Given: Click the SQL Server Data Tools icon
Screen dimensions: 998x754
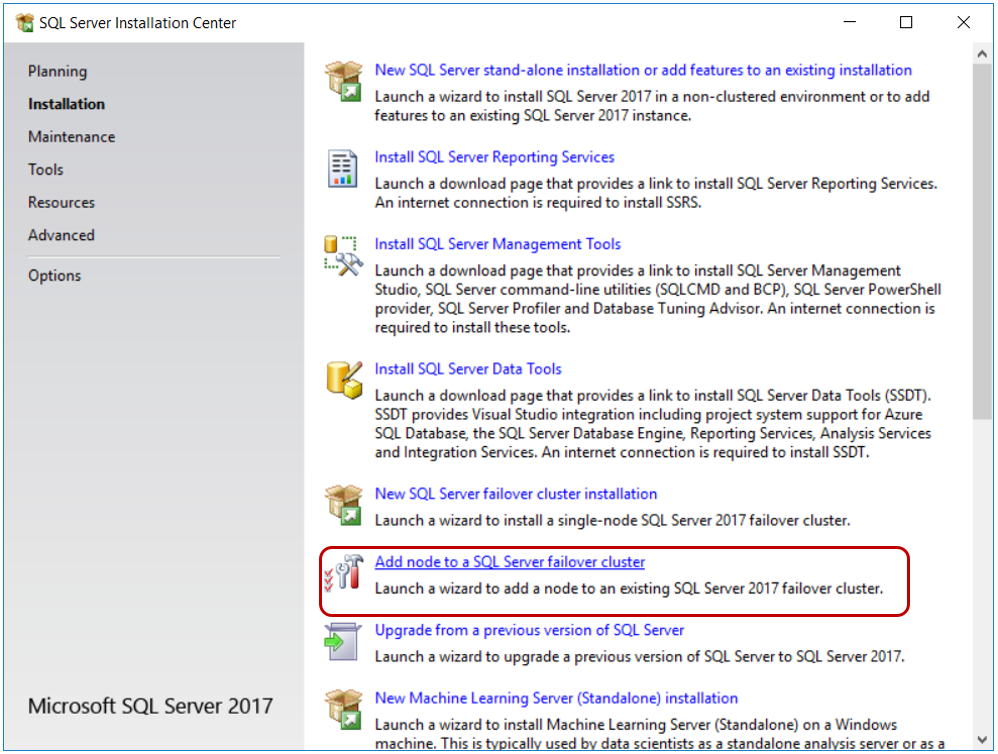Looking at the screenshot, I should 344,380.
